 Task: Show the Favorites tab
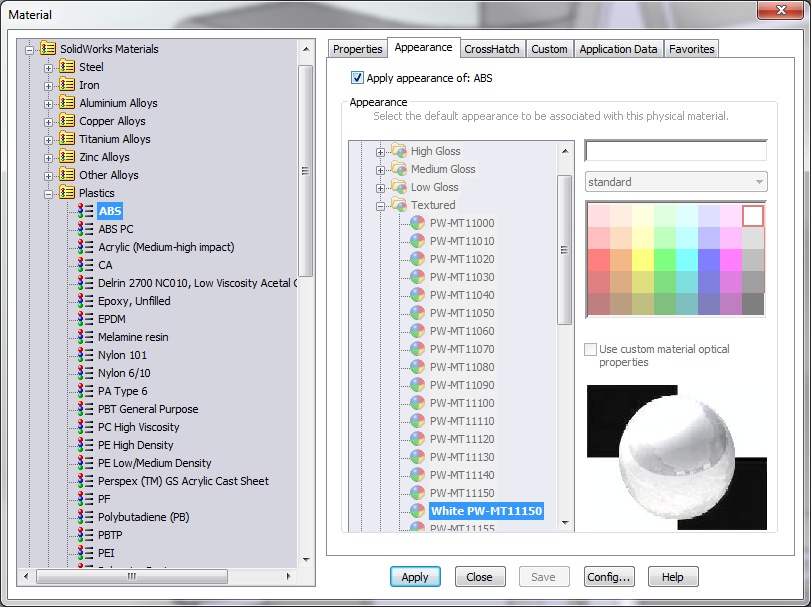[692, 49]
